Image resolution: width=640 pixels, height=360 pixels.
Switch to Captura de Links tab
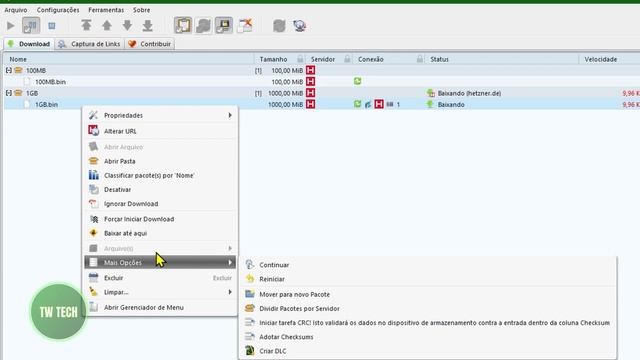[x=89, y=44]
